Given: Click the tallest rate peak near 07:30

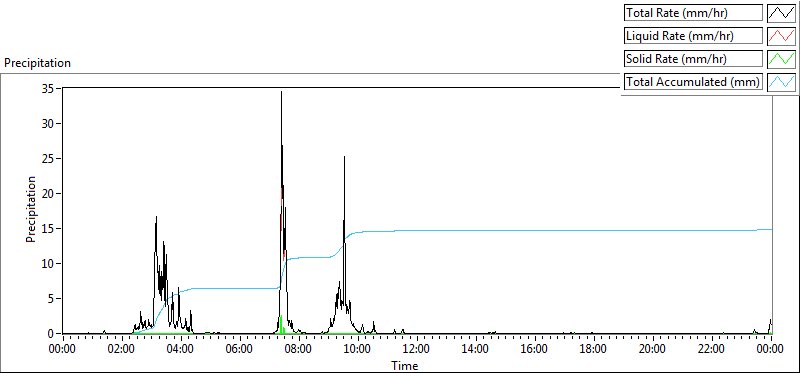Looking at the screenshot, I should click(x=281, y=92).
